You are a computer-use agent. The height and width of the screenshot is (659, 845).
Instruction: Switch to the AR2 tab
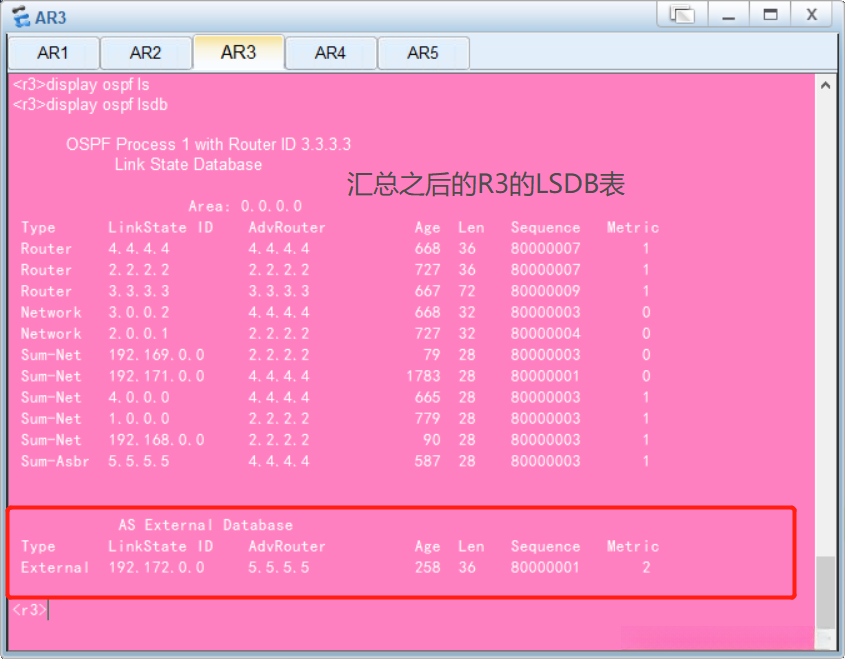[x=146, y=53]
